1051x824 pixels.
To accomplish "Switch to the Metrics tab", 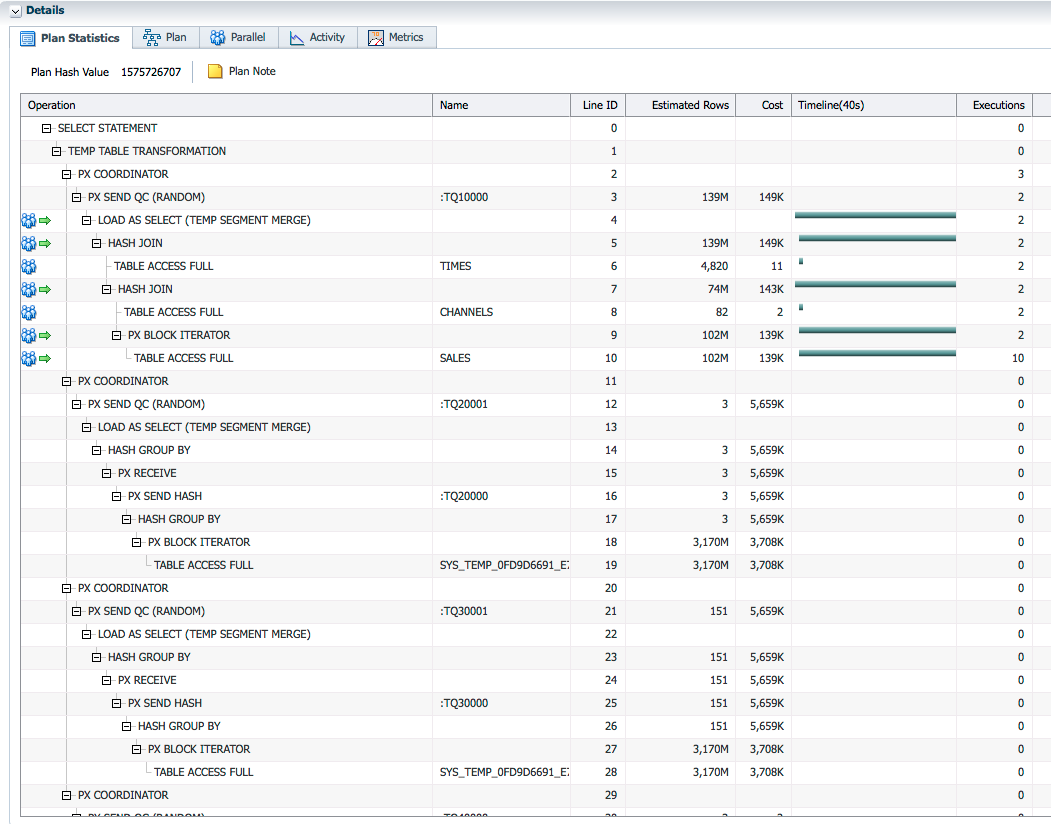I will 396,38.
